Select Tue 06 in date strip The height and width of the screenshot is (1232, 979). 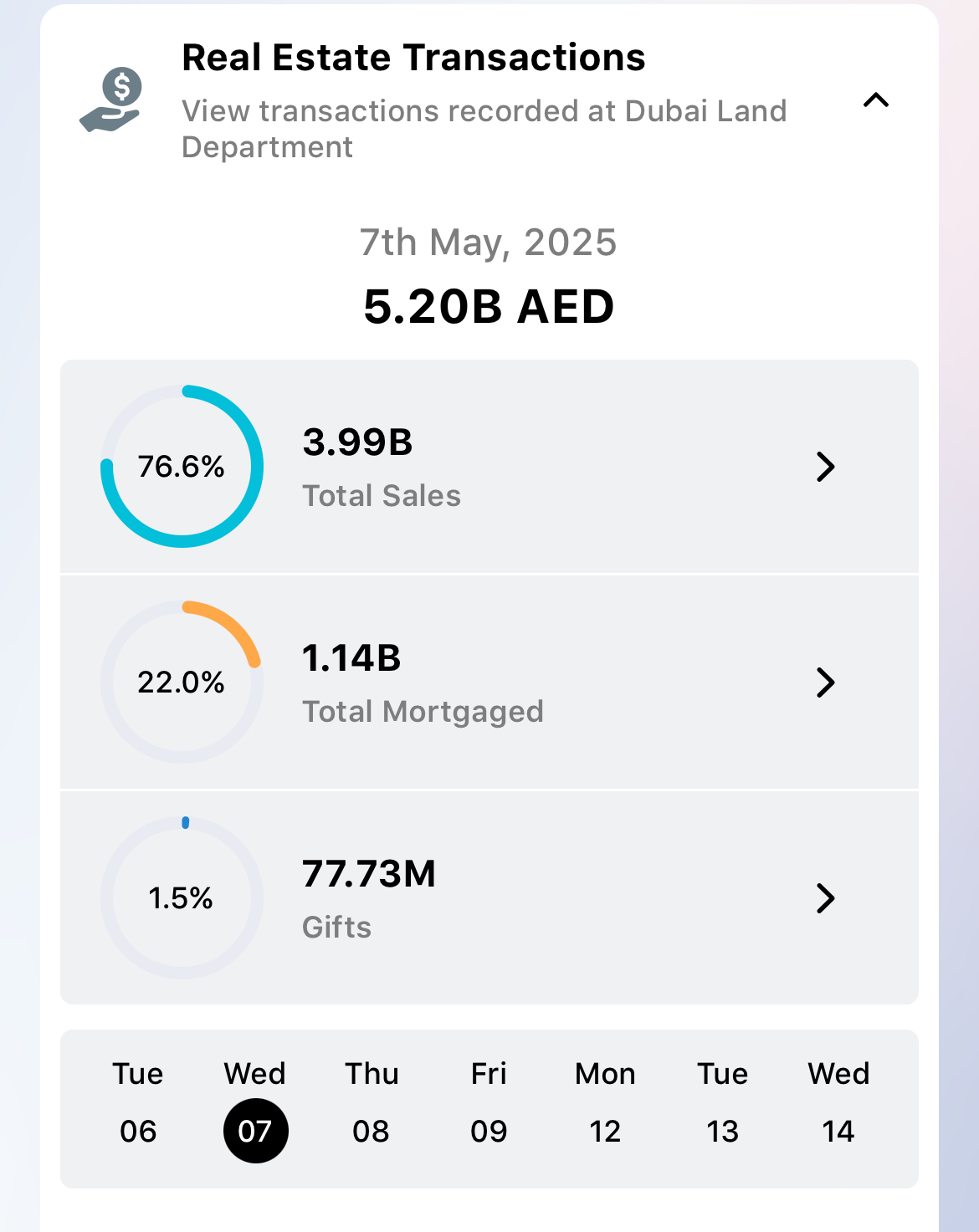point(138,1102)
